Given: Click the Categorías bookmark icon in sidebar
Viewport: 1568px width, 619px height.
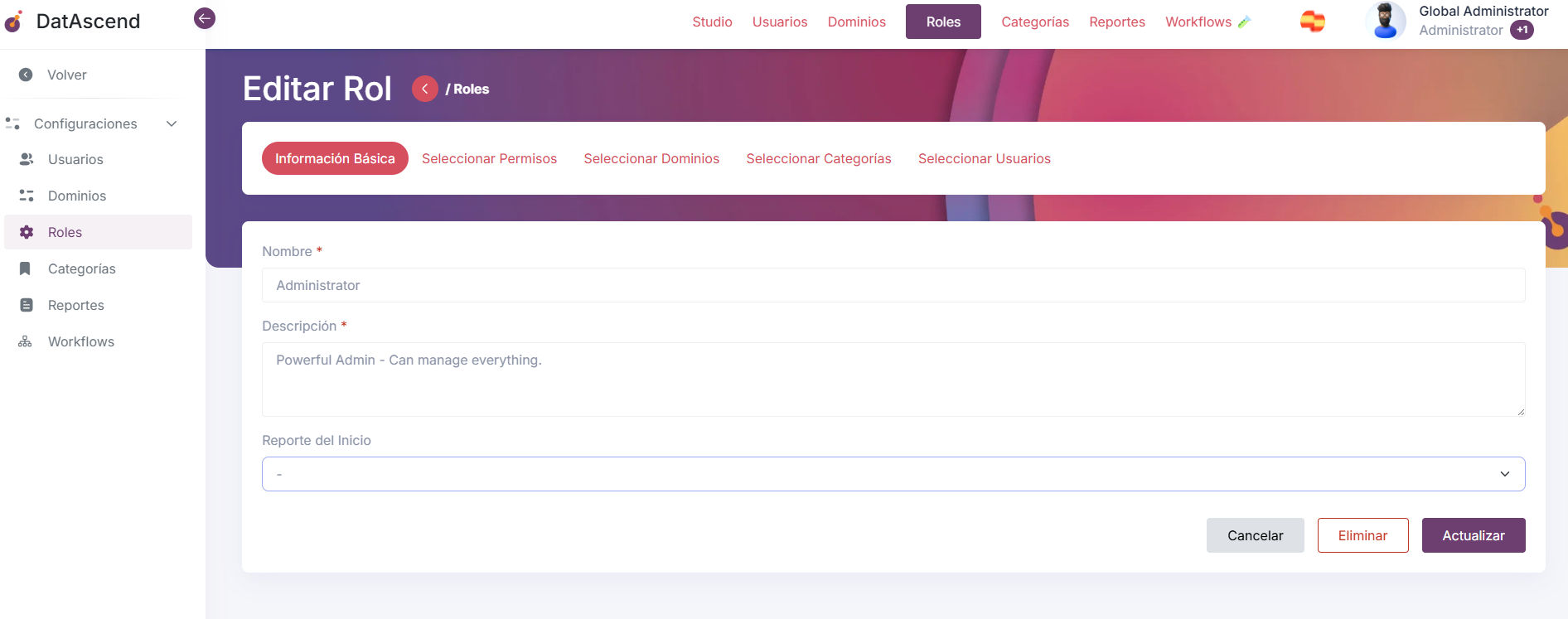Looking at the screenshot, I should 26,268.
